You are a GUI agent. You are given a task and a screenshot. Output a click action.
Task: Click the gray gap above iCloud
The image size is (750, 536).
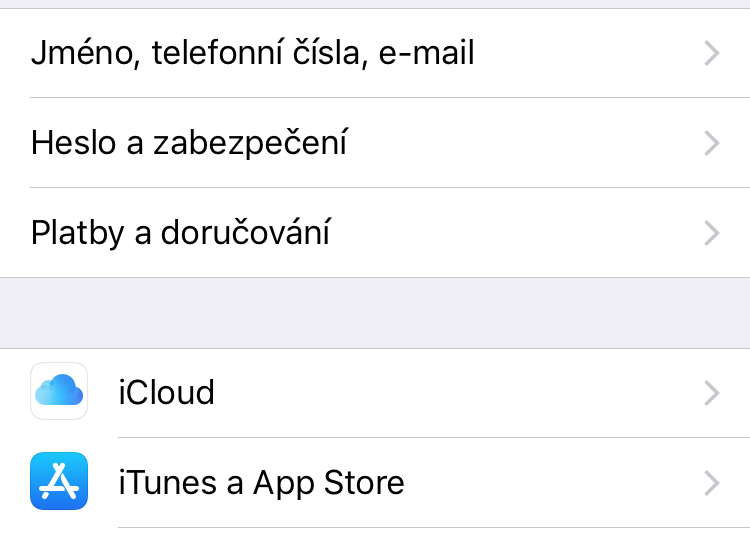click(x=375, y=313)
